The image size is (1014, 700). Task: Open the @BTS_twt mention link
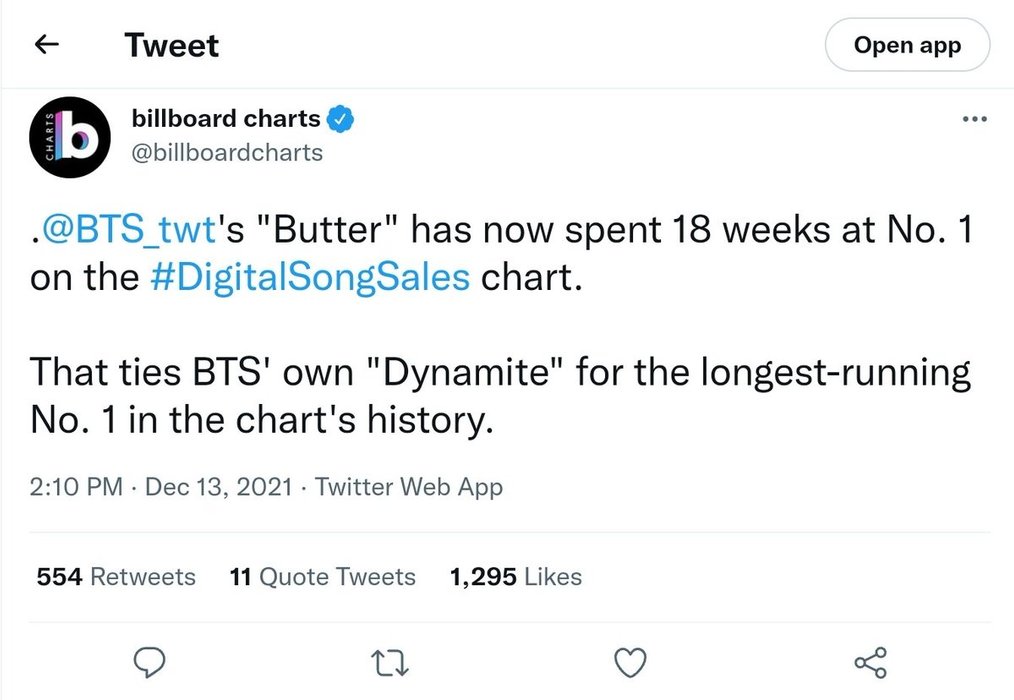click(128, 232)
